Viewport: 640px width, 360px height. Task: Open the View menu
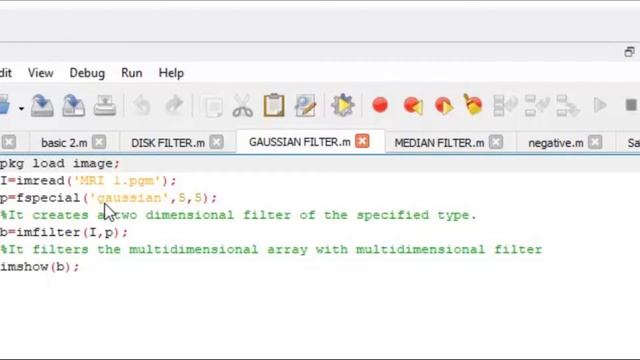click(x=40, y=73)
